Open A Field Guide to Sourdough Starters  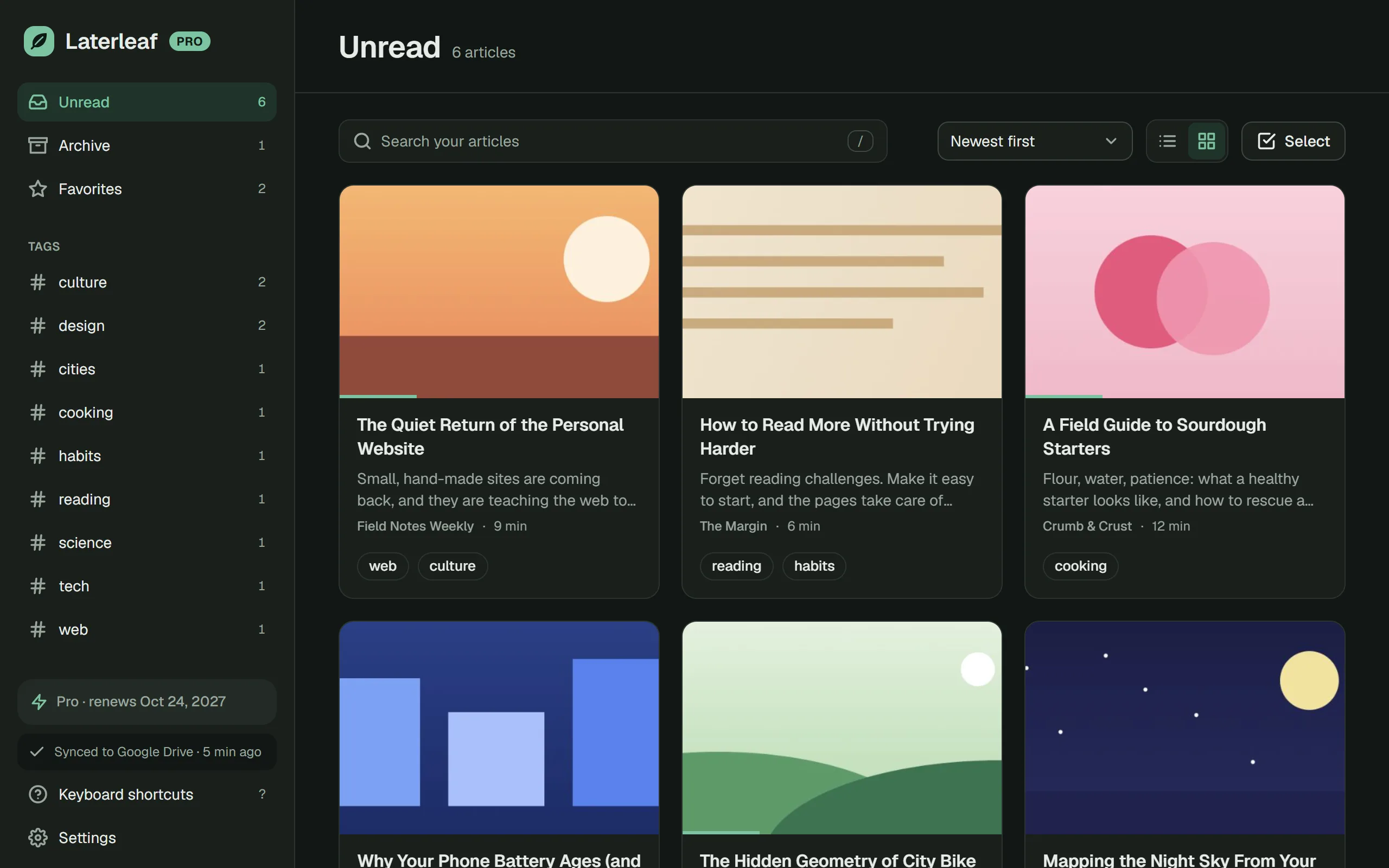(x=1154, y=436)
